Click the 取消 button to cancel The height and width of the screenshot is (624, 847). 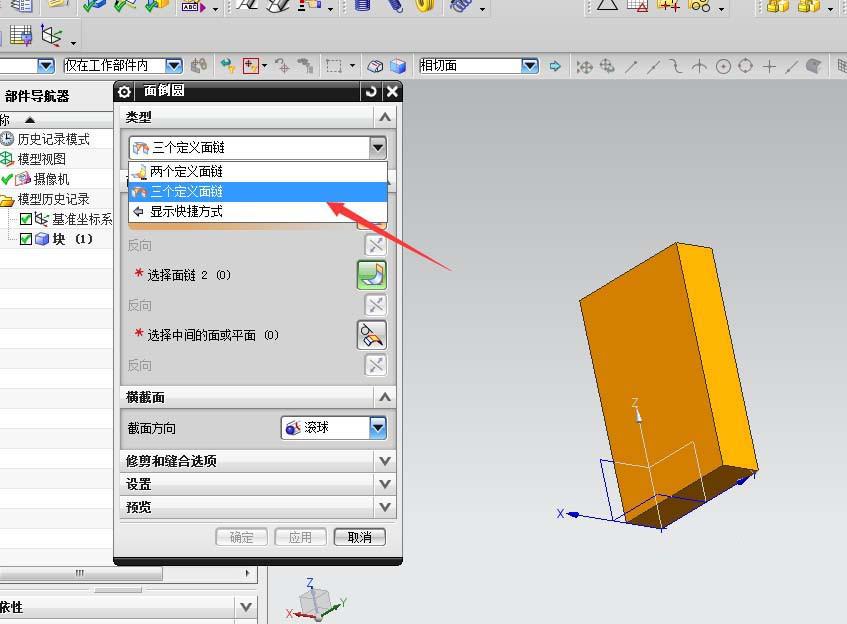pyautogui.click(x=359, y=537)
